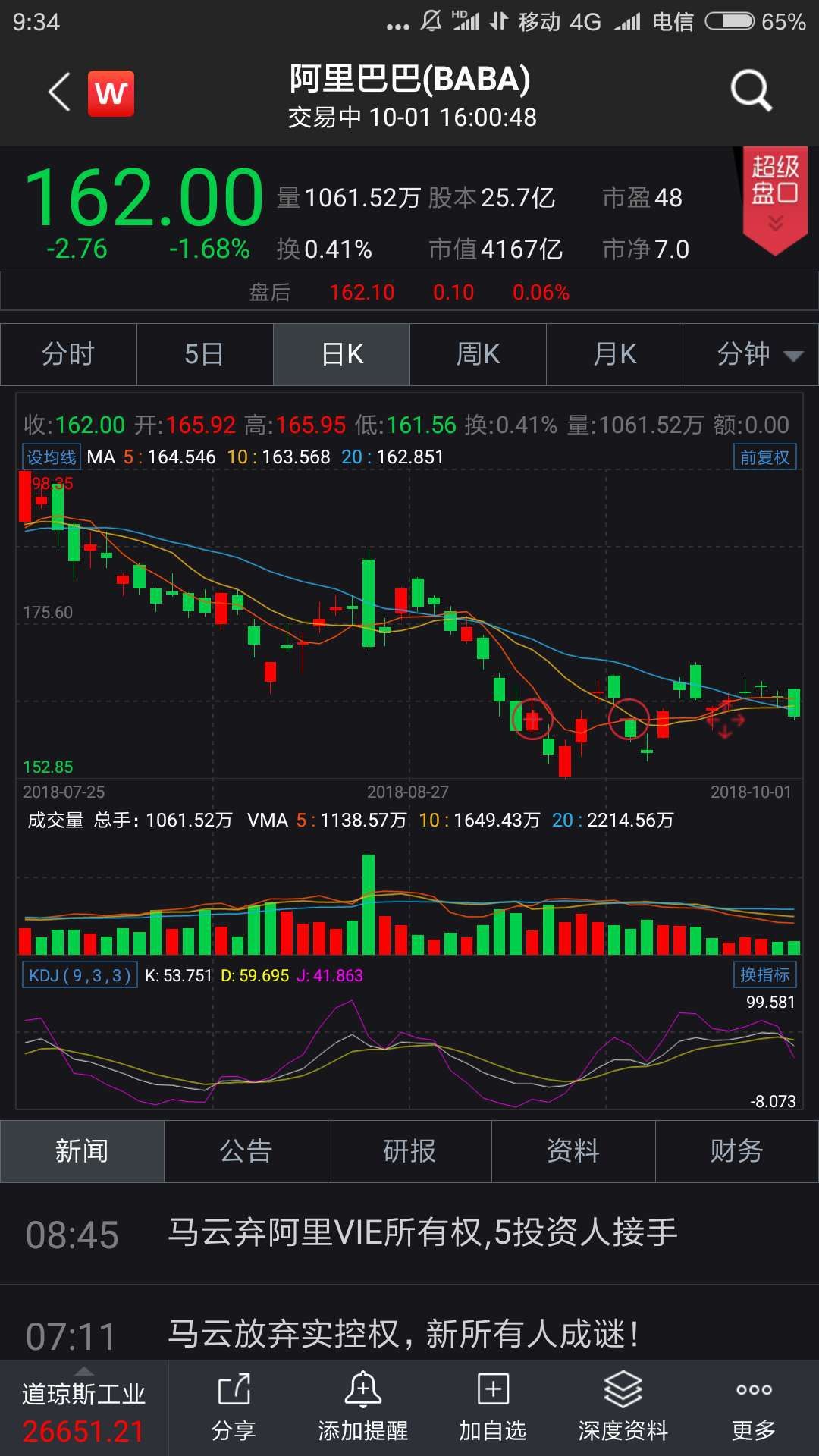Open the 财务 financials tab
819x1456 pixels.
736,1151
